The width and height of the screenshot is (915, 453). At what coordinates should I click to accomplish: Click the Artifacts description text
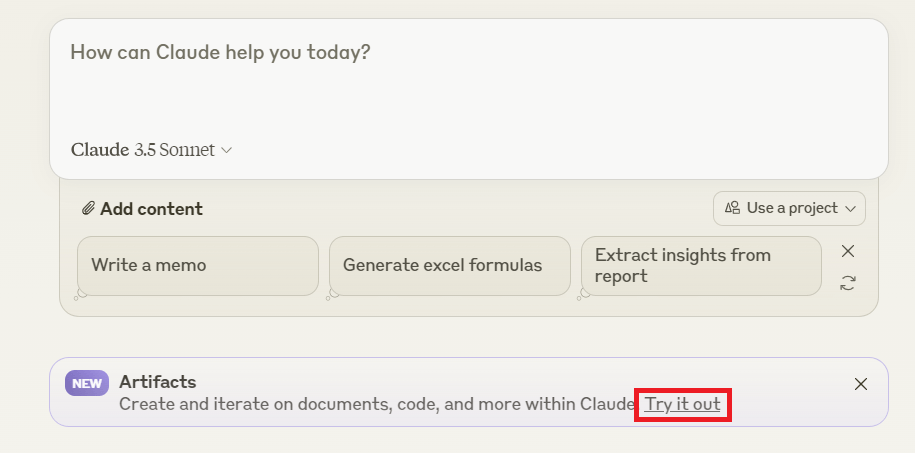click(x=376, y=404)
